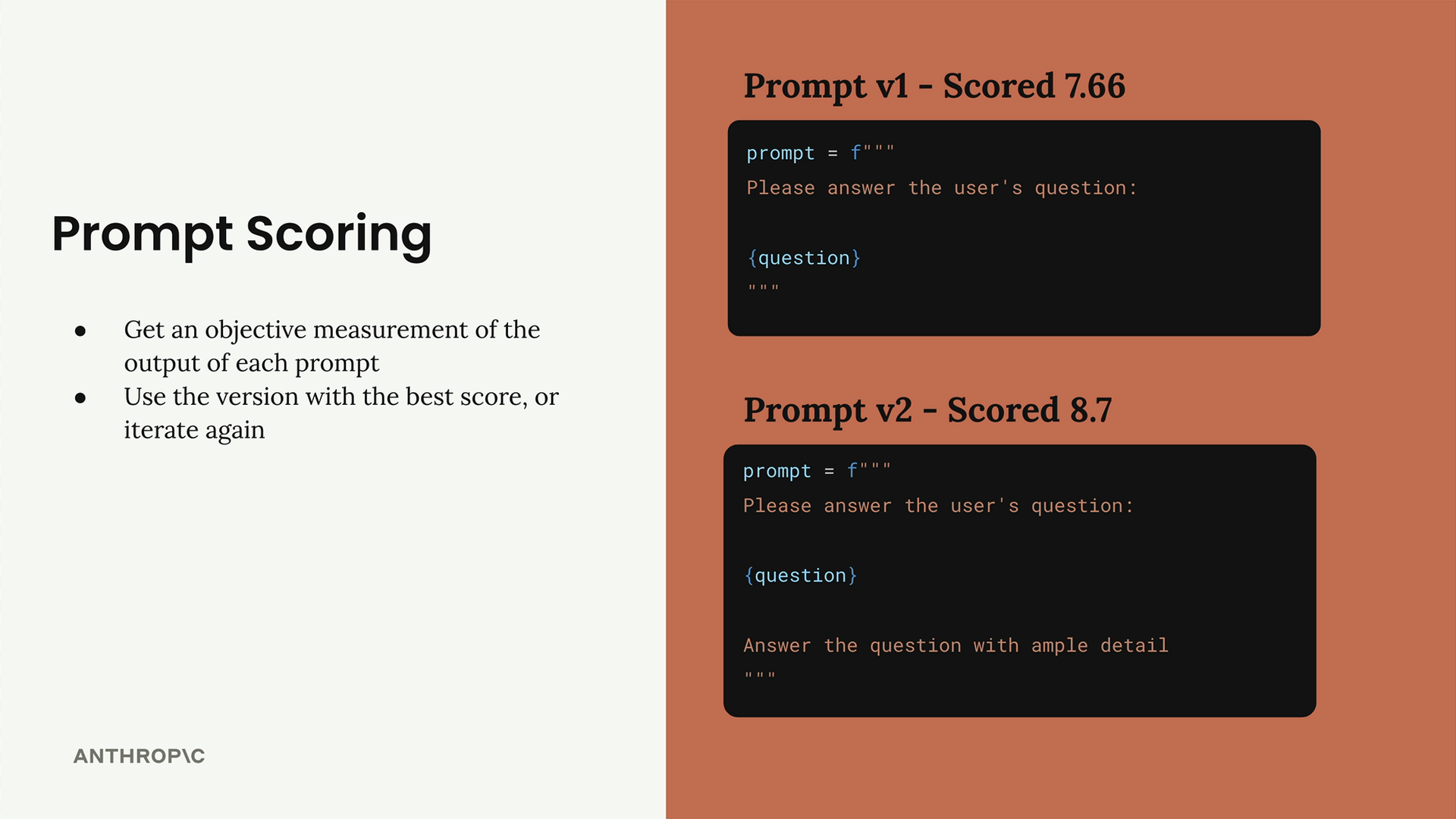The height and width of the screenshot is (819, 1456).
Task: Select the "Use the version with the best score" text
Action: point(340,397)
